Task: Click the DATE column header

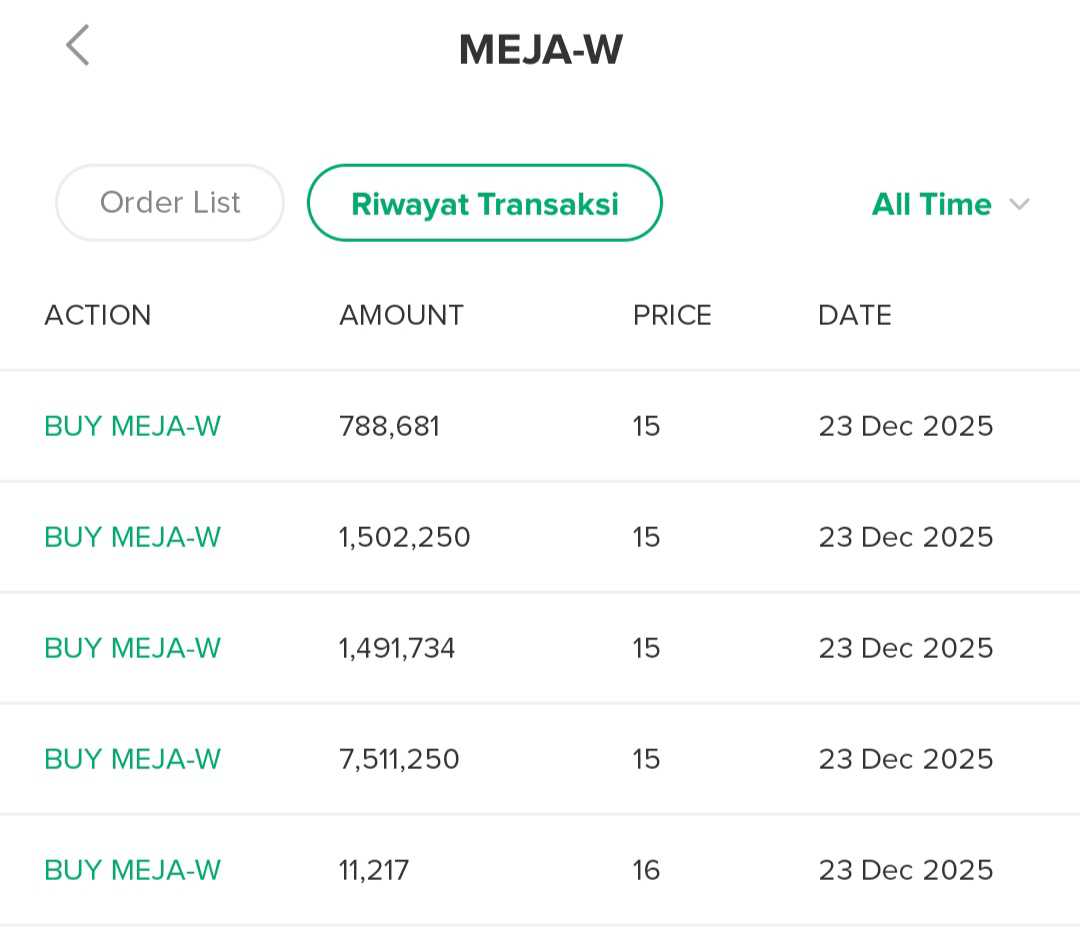Action: (854, 316)
